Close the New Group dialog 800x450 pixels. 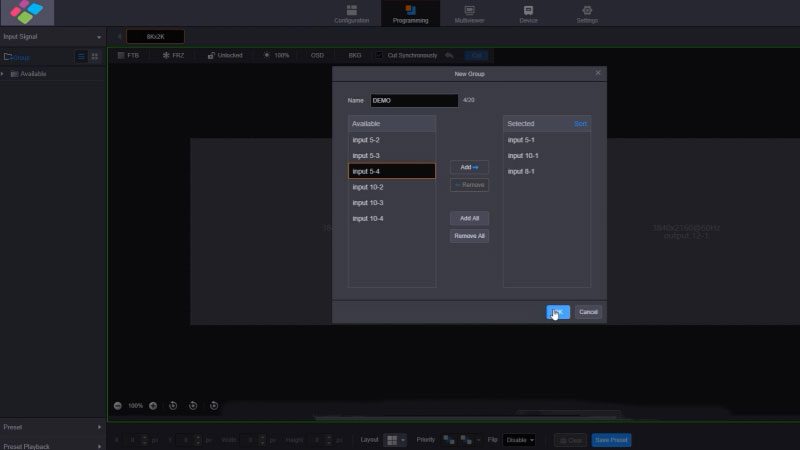pyautogui.click(x=598, y=73)
